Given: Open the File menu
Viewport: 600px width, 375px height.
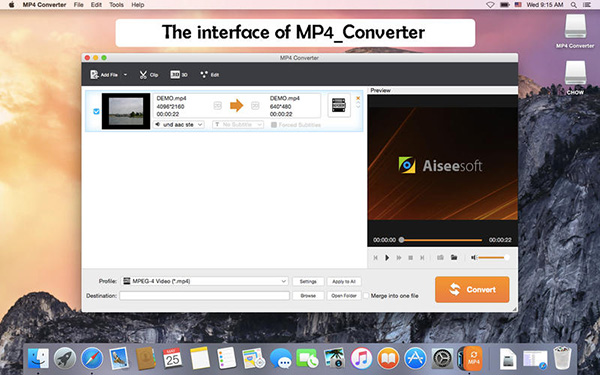Looking at the screenshot, I should [x=78, y=5].
